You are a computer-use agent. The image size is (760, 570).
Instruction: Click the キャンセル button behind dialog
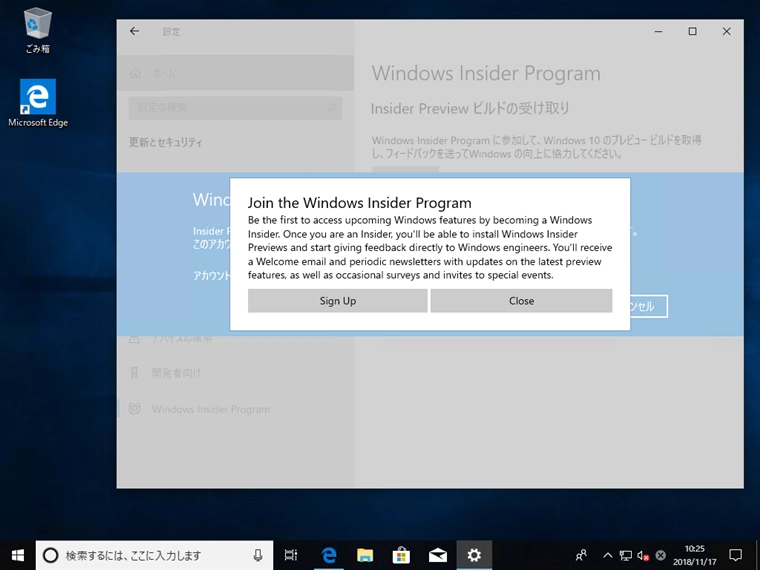tap(648, 306)
